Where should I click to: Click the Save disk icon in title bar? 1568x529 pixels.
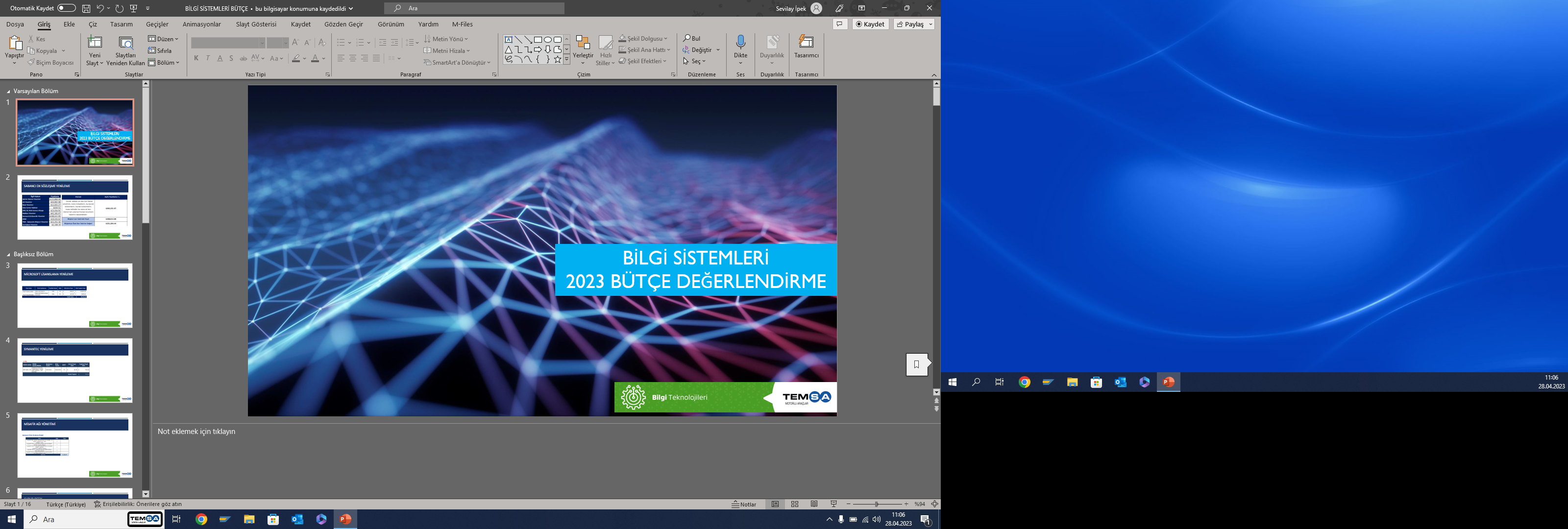click(86, 8)
